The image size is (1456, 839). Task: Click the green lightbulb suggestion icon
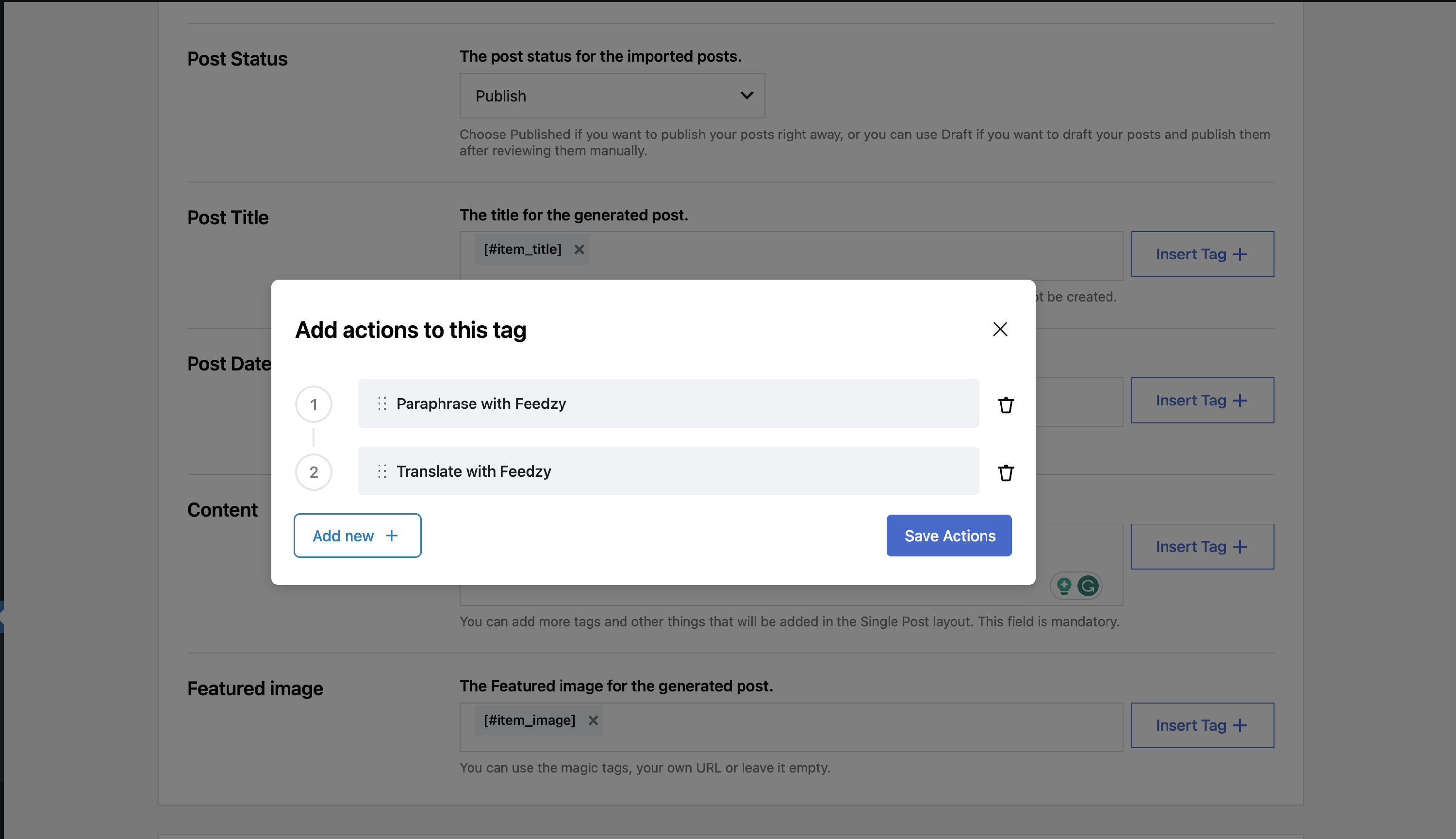pos(1064,586)
